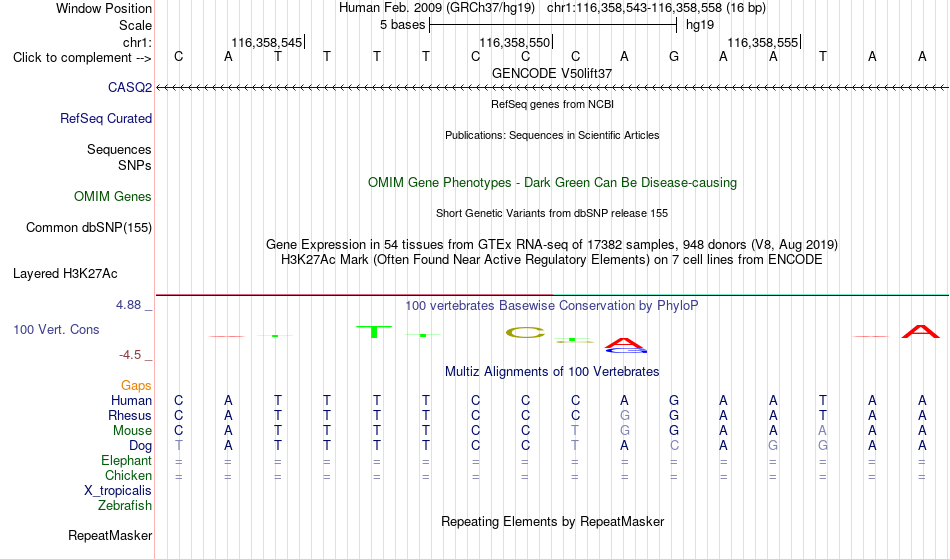Click the Chicken species row label
Viewport: 950px width, 559px height.
[128, 475]
